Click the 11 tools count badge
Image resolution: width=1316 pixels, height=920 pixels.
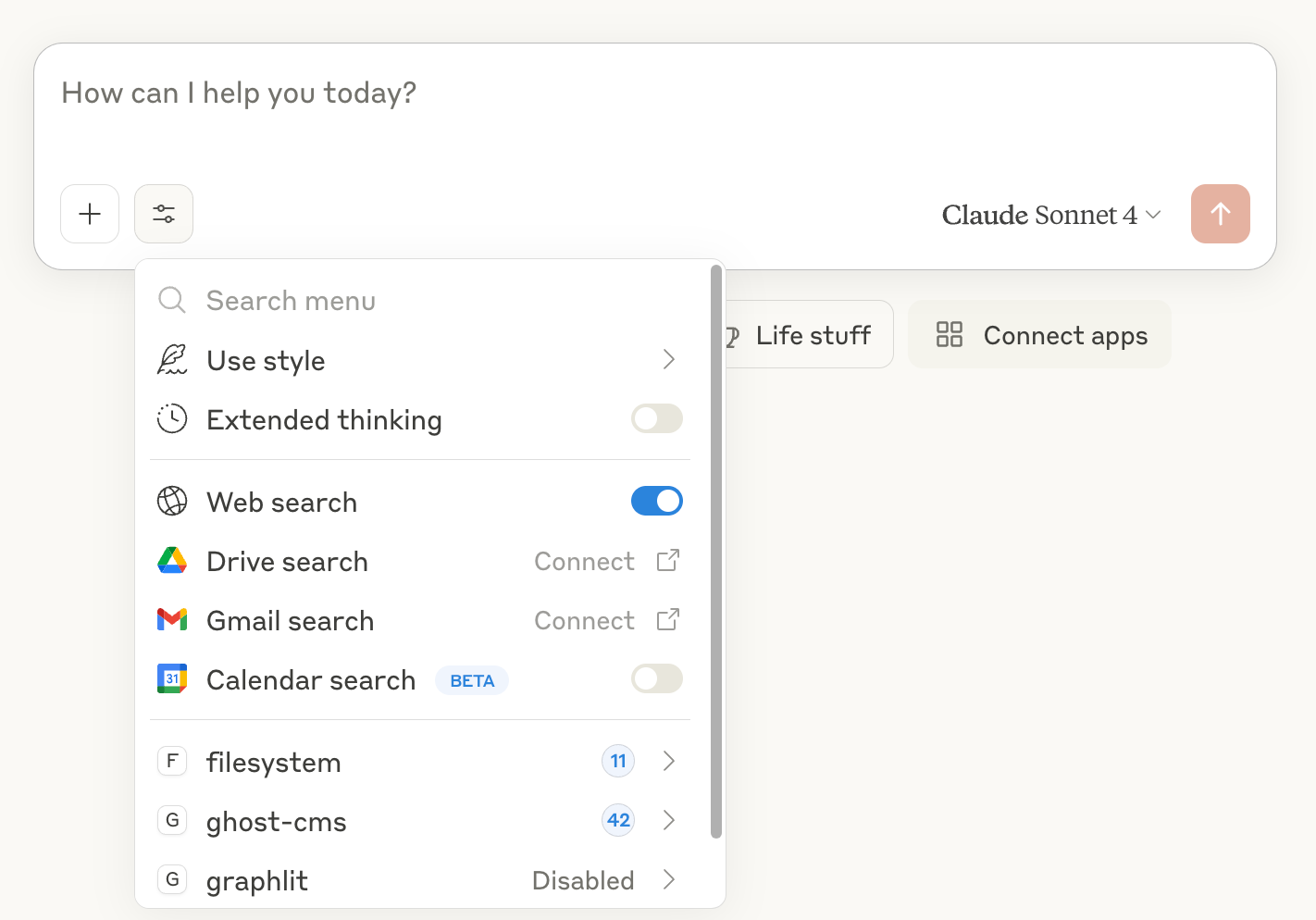click(618, 761)
